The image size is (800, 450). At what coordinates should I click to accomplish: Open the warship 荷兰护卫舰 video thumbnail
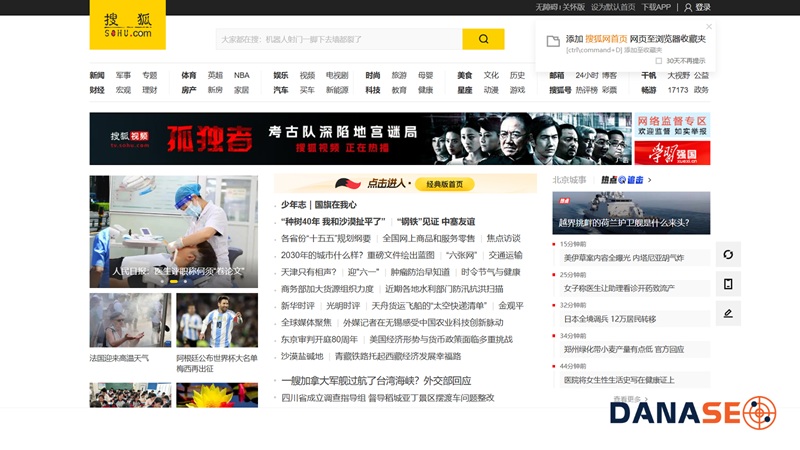[x=631, y=213]
